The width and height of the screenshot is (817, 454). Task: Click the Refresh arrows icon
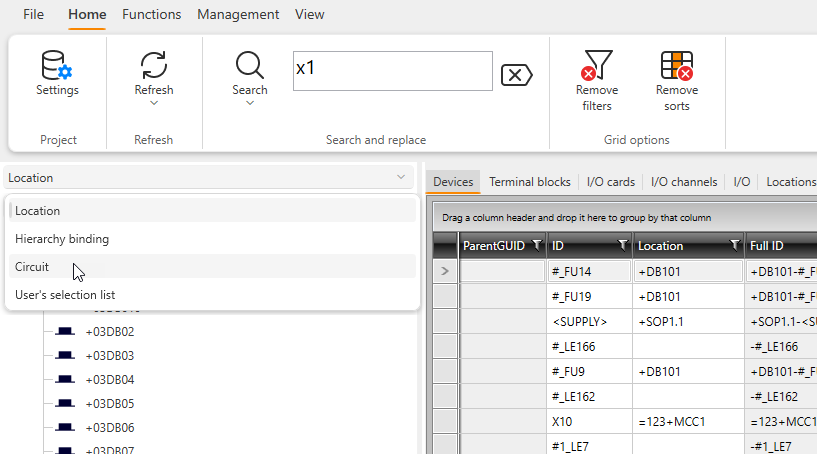coord(154,67)
